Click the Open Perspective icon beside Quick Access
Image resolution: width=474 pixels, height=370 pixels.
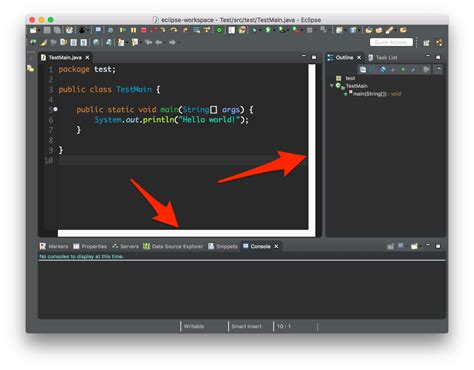(x=426, y=43)
